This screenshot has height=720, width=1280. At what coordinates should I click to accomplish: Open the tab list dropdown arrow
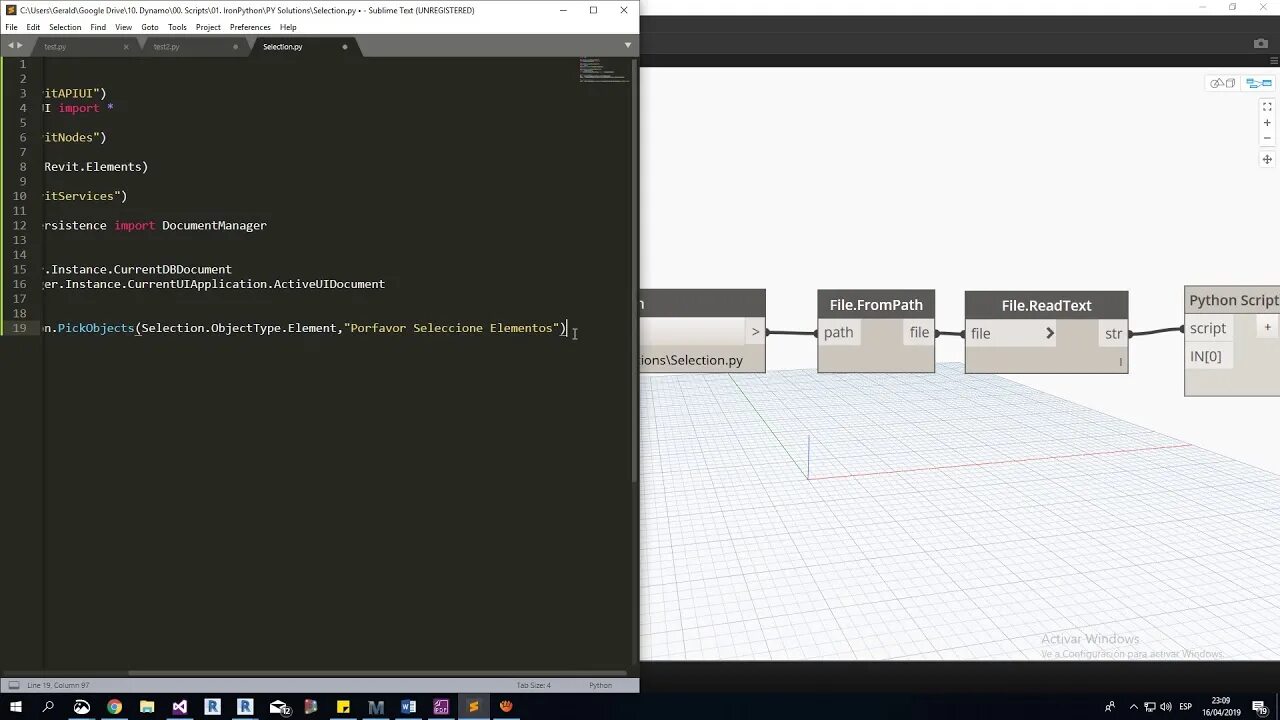(628, 46)
